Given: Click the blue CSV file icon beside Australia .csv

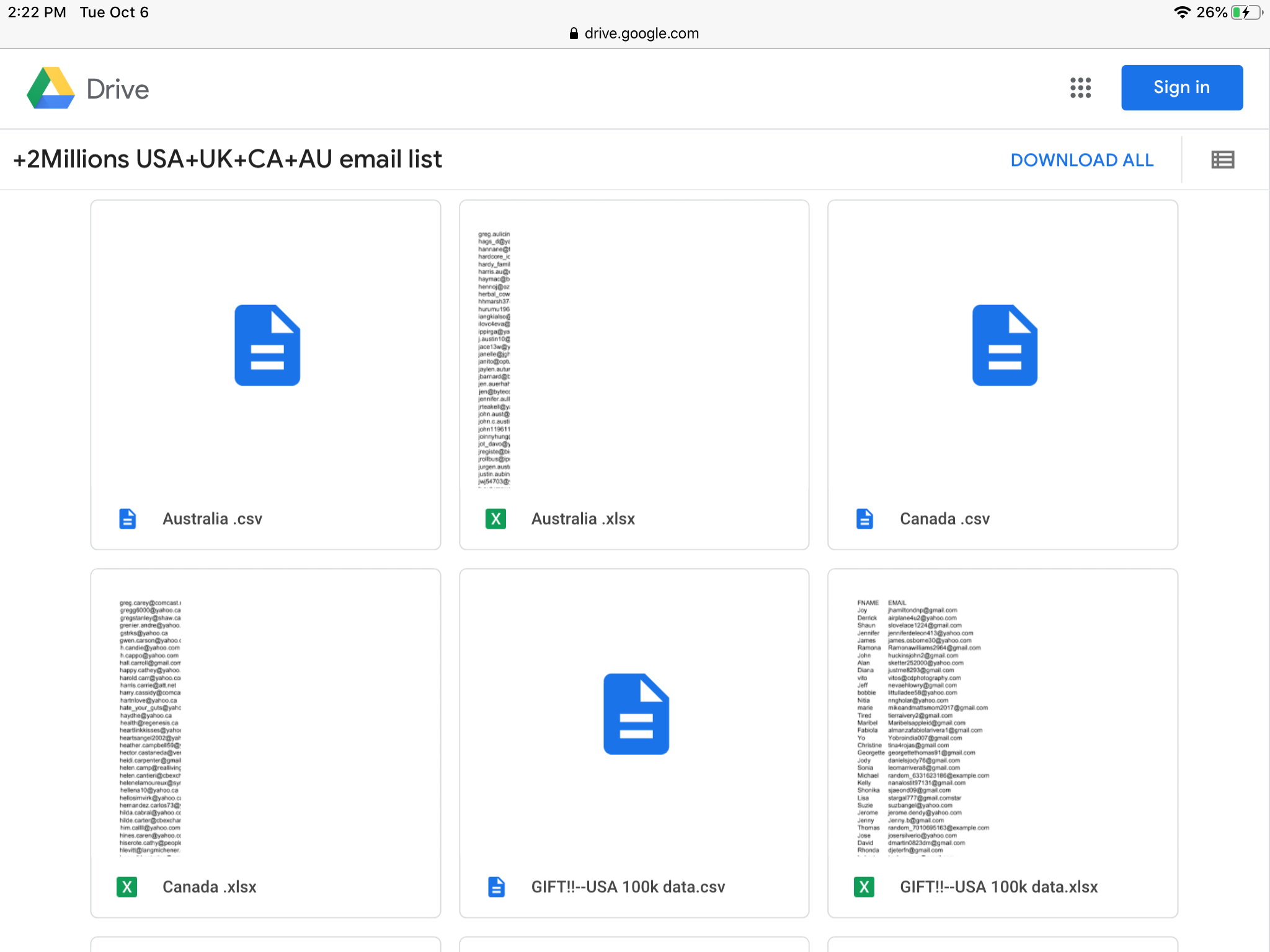Looking at the screenshot, I should click(x=128, y=519).
